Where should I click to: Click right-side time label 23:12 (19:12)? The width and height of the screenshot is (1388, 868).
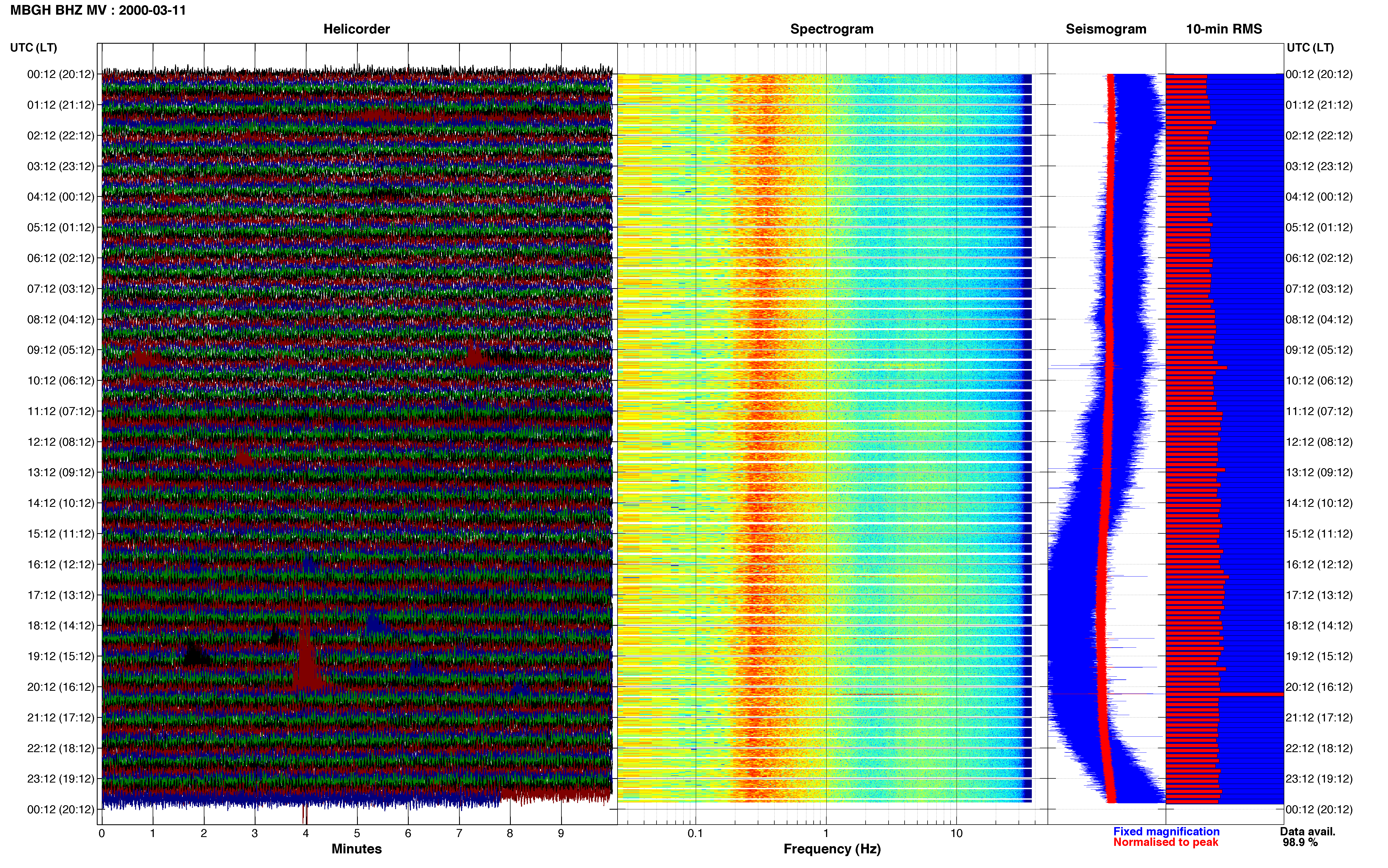click(1319, 779)
